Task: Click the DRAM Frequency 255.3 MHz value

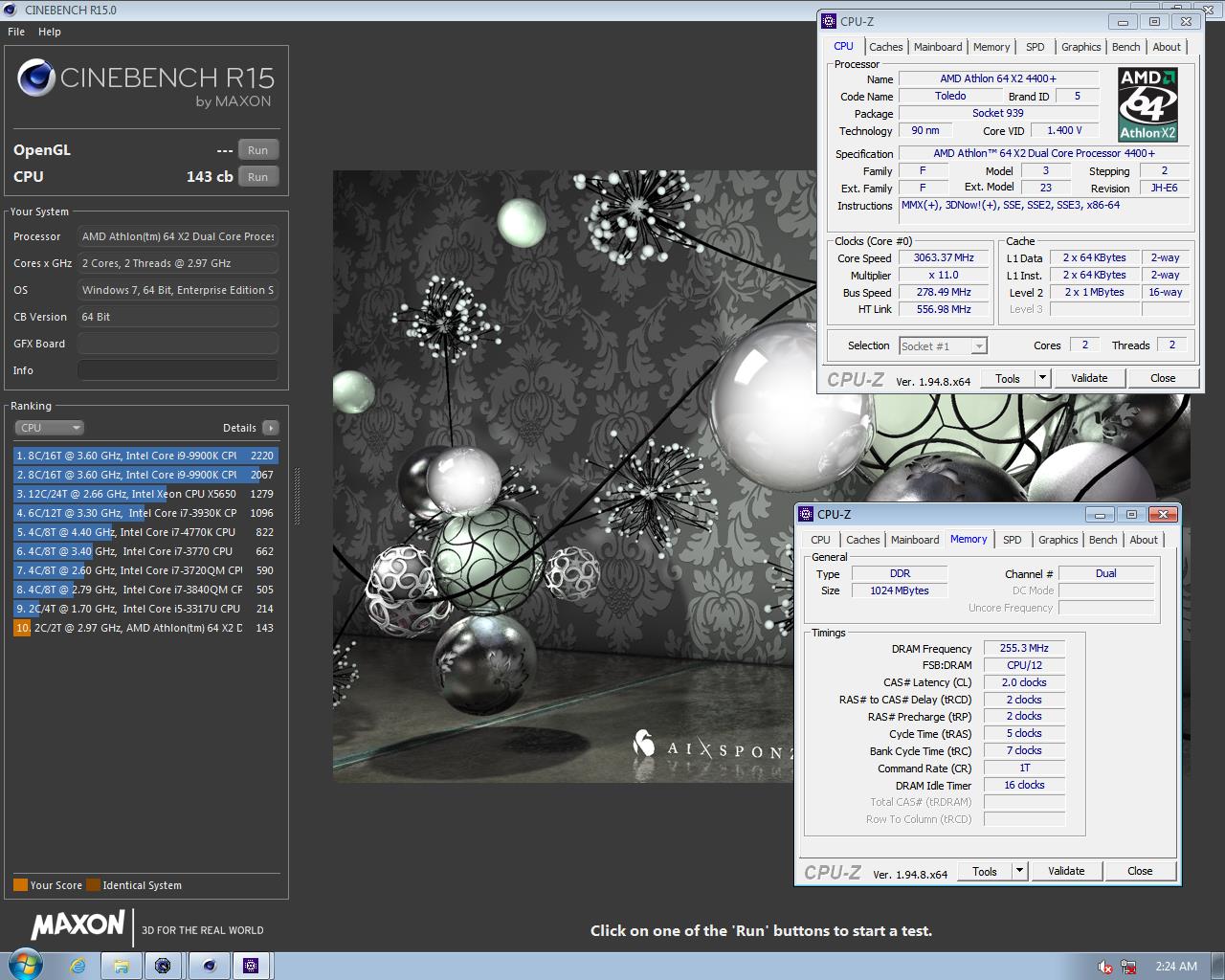Action: coord(1024,648)
